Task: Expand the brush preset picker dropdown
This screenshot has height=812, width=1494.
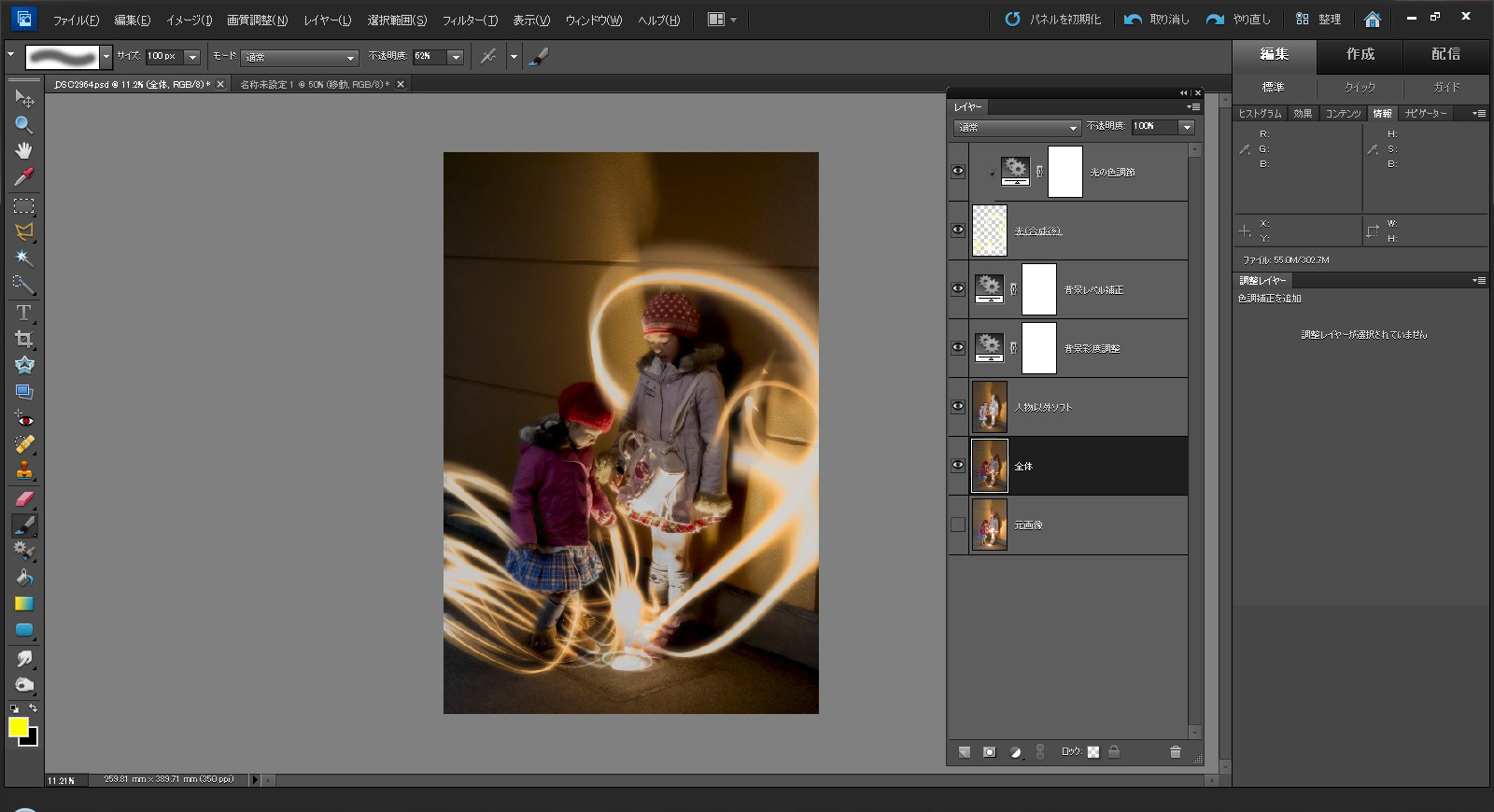Action: tap(106, 57)
